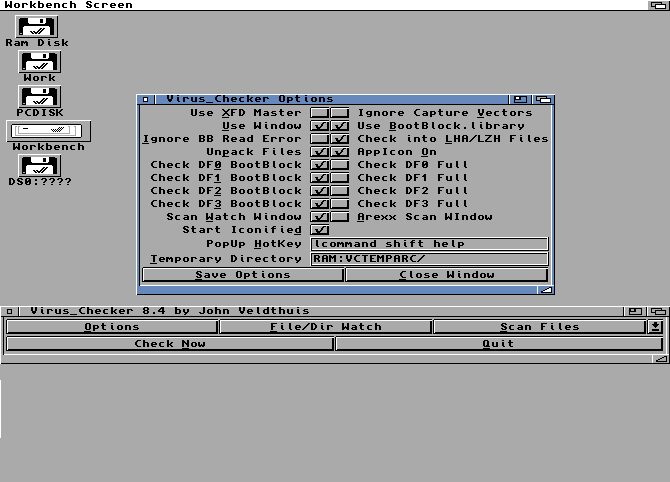Toggle Use BootBlock.library checkbox
The height and width of the screenshot is (482, 670).
(x=340, y=126)
